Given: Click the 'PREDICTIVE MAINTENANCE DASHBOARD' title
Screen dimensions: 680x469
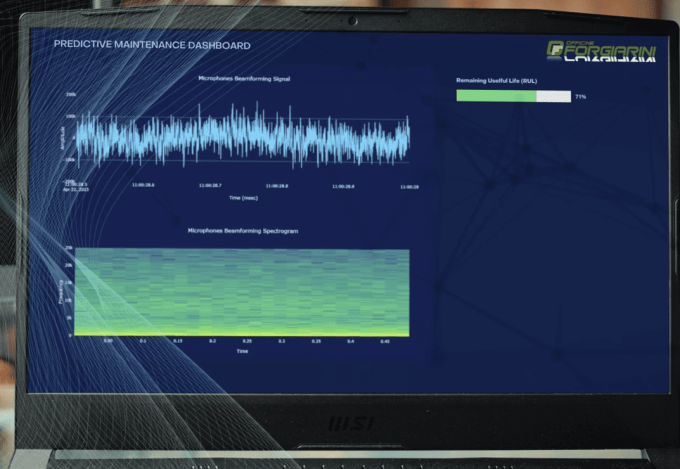Looking at the screenshot, I should [152, 45].
